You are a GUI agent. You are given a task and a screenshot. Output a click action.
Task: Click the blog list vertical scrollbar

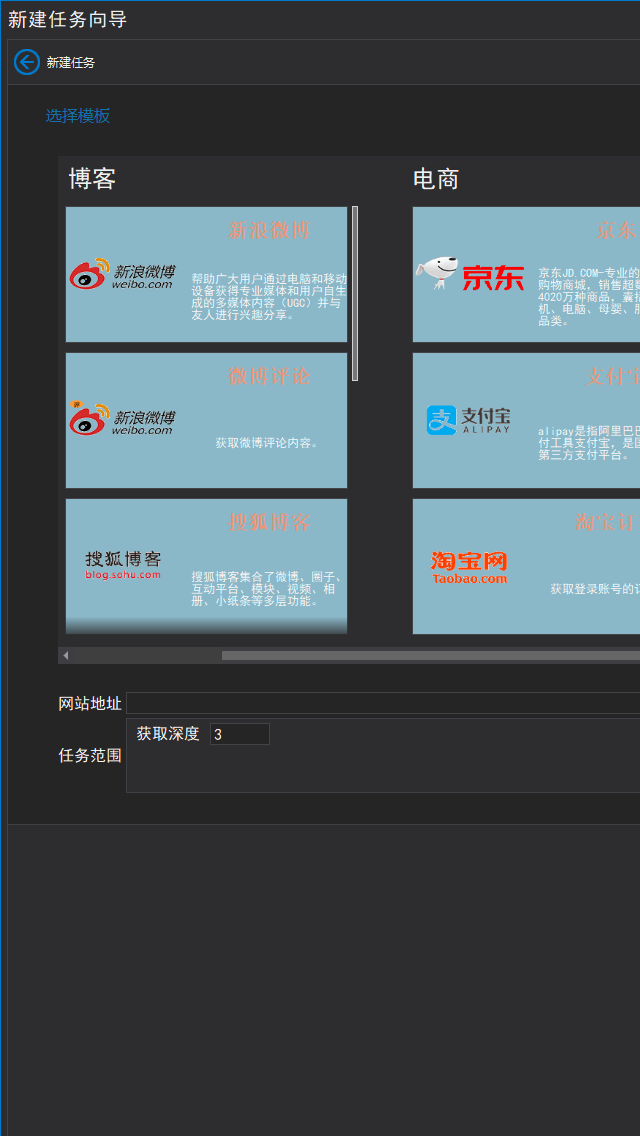pyautogui.click(x=355, y=293)
